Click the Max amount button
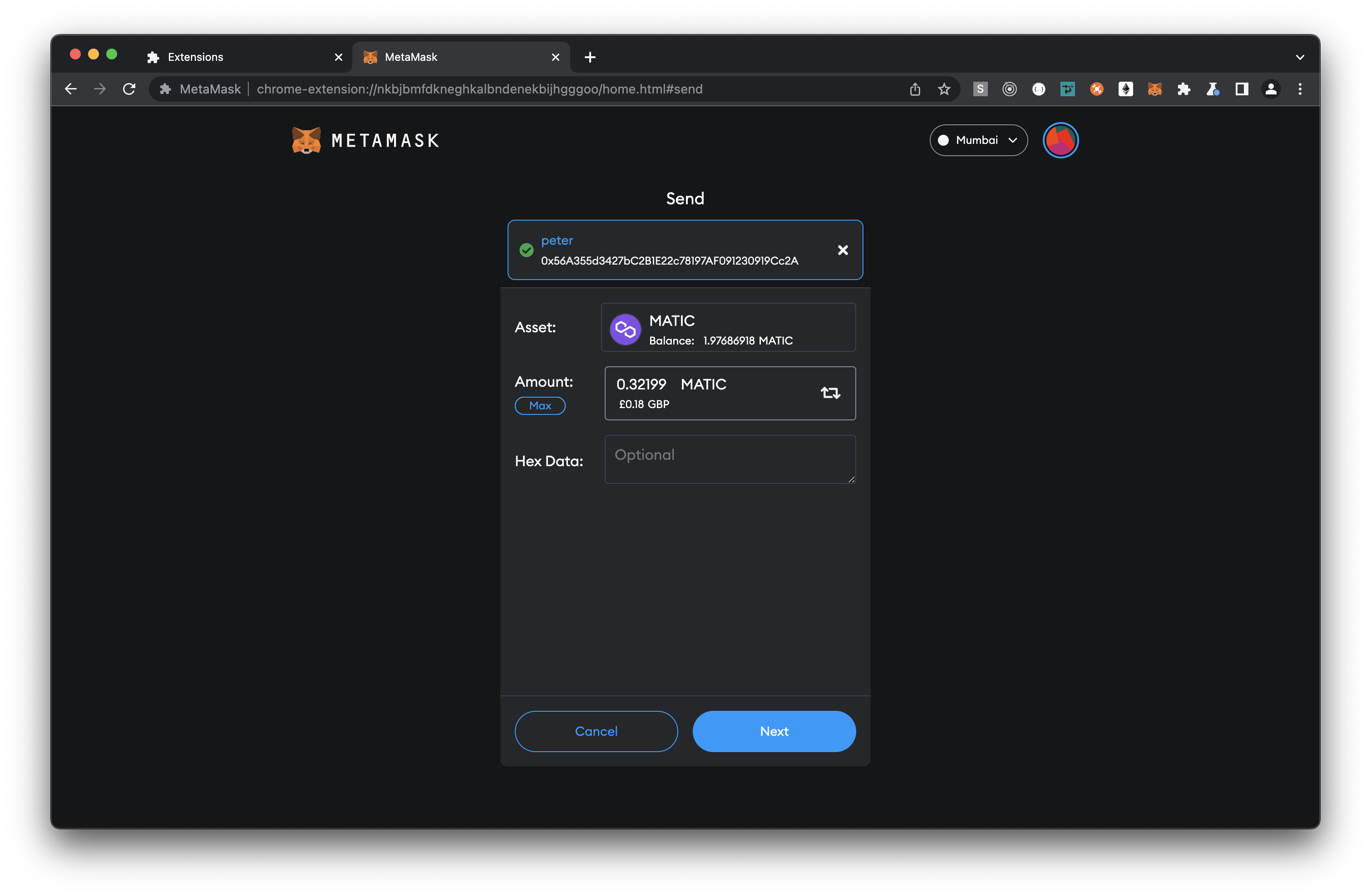The height and width of the screenshot is (896, 1371). pyautogui.click(x=540, y=405)
